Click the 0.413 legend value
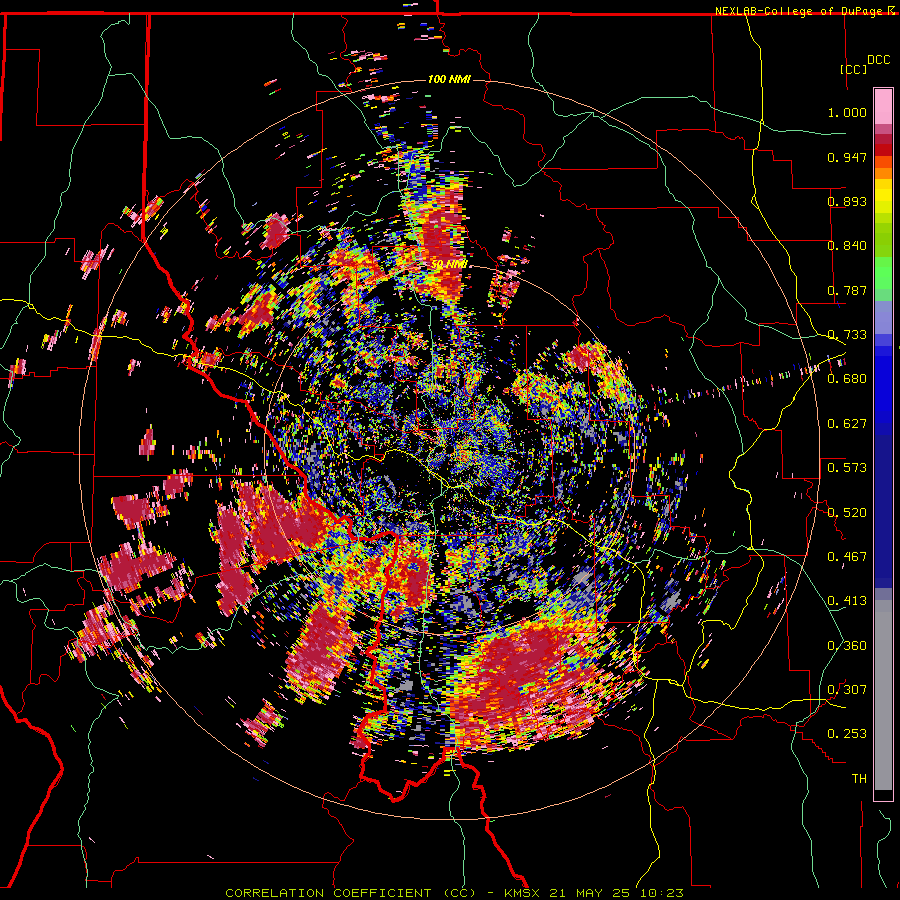The image size is (900, 900). pos(847,601)
